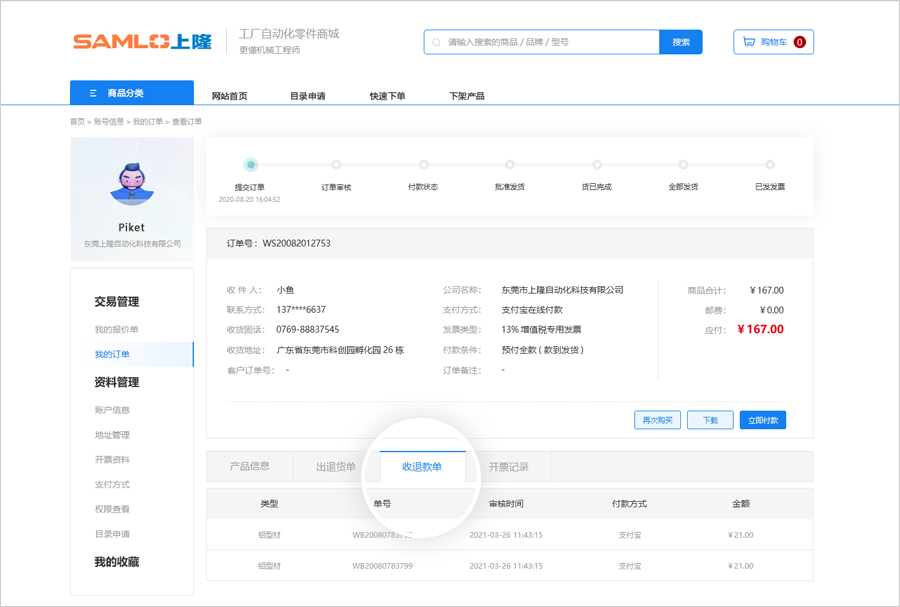Click the SAMLO logo
Image resolution: width=900 pixels, height=607 pixels.
point(141,42)
